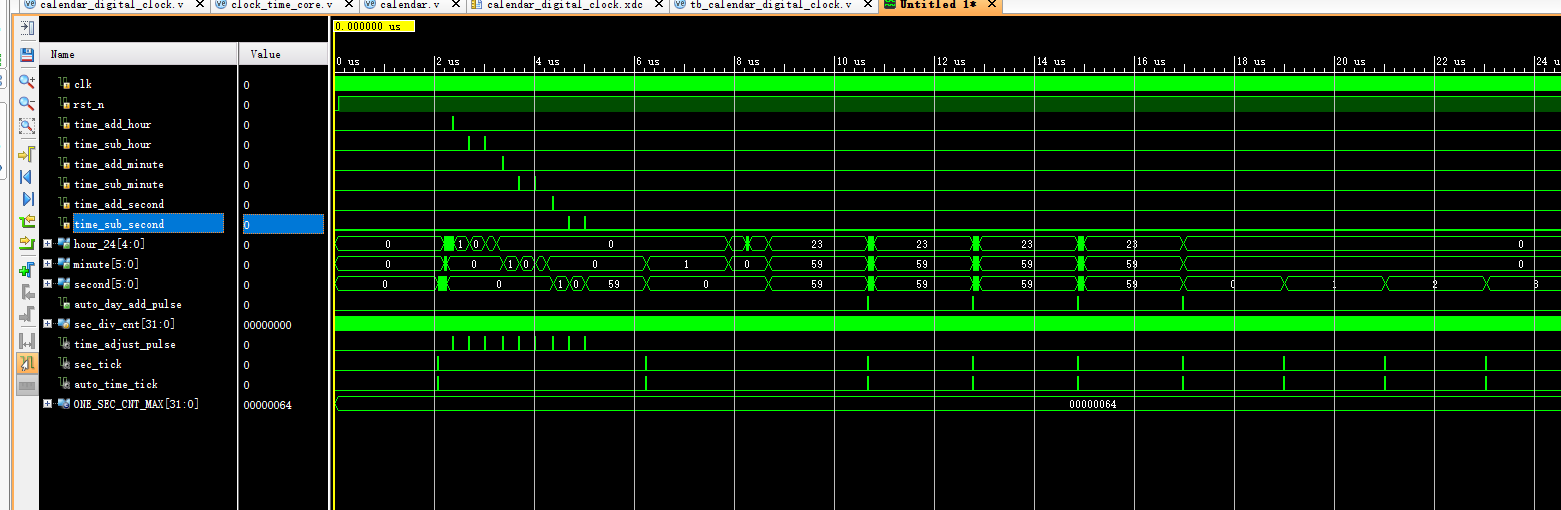
Task: Switch to the calendar_digital_clock.xdc tab
Action: [564, 5]
